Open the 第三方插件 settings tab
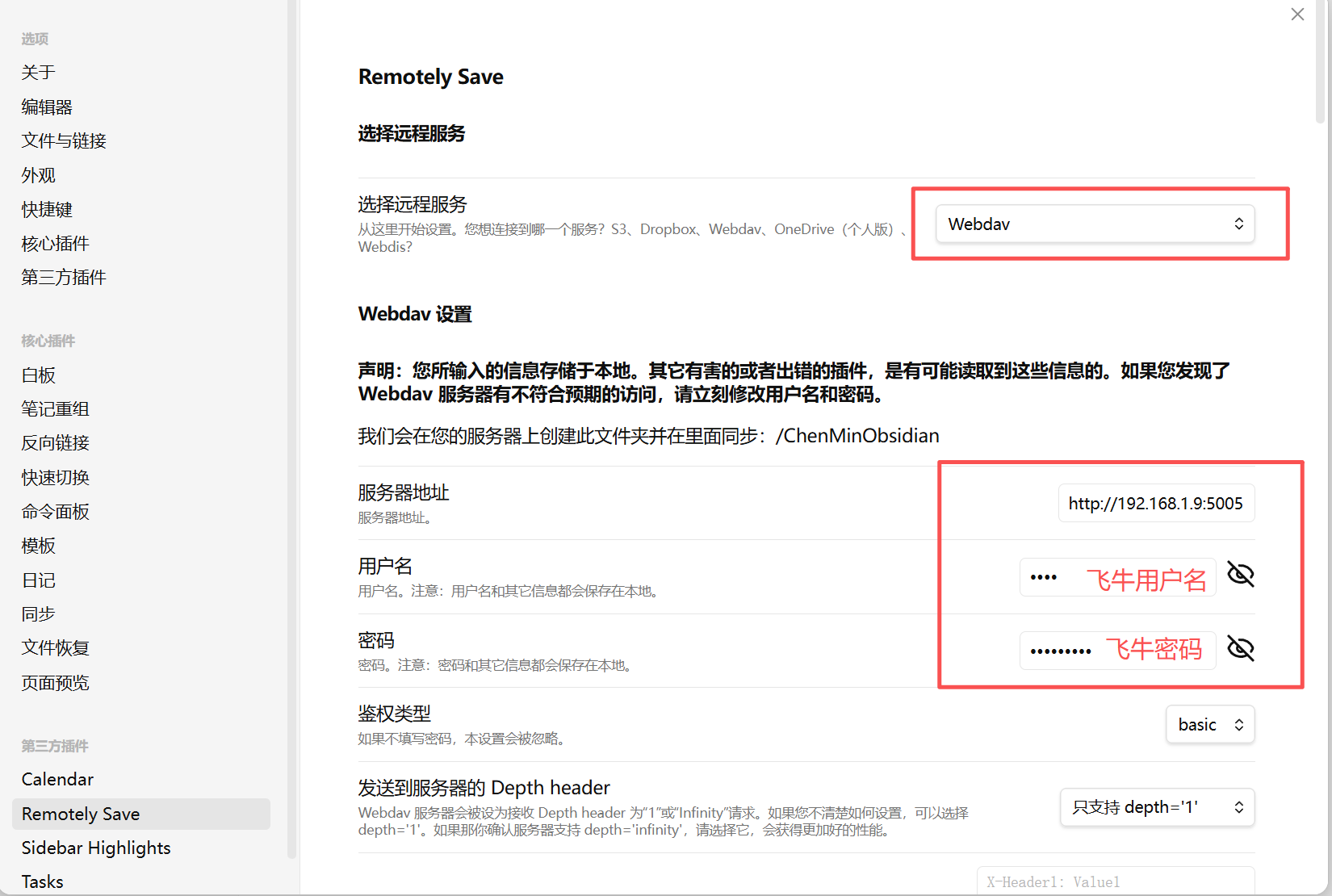Screen dimensions: 1332x896 (x=64, y=278)
